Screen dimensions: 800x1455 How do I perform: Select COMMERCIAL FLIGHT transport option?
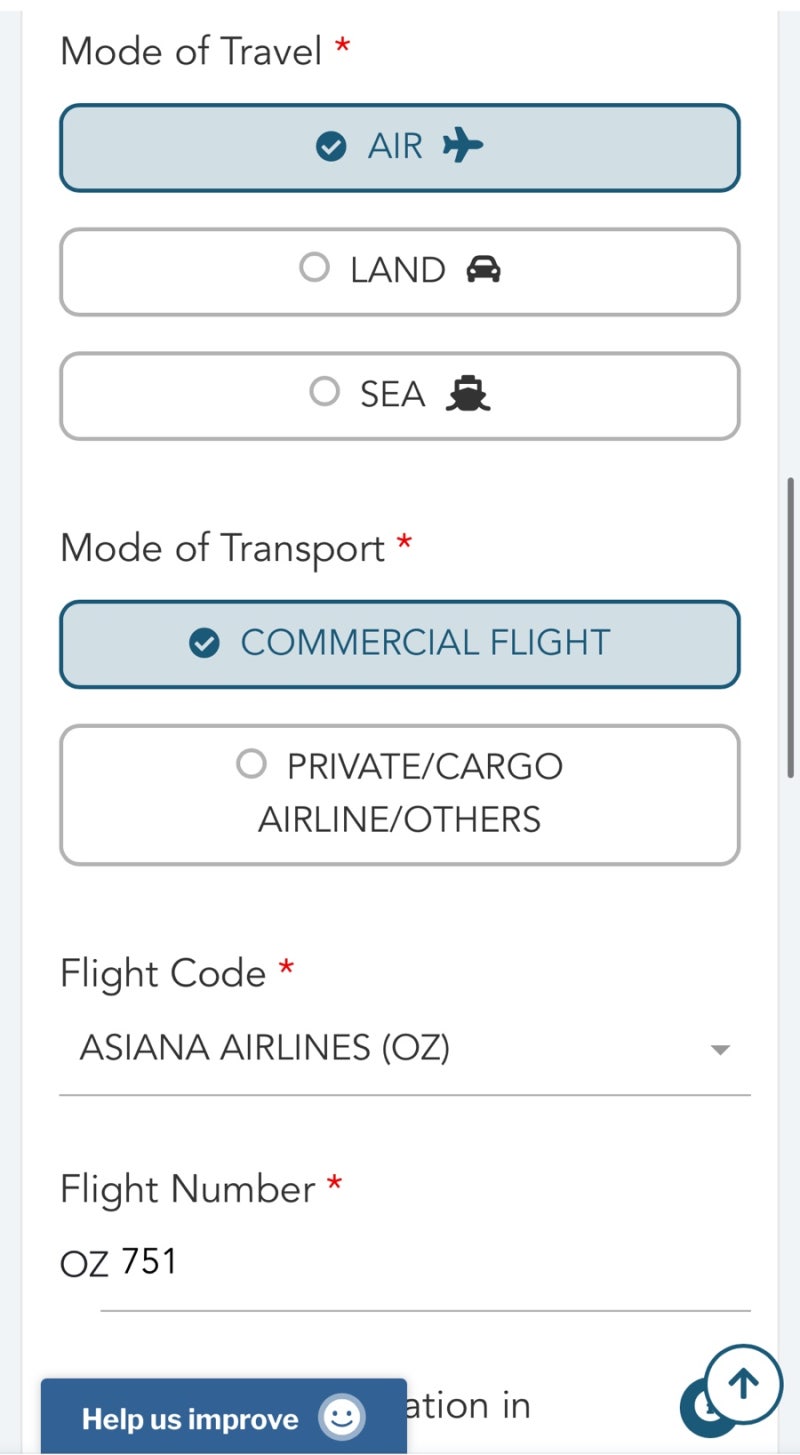pos(400,644)
